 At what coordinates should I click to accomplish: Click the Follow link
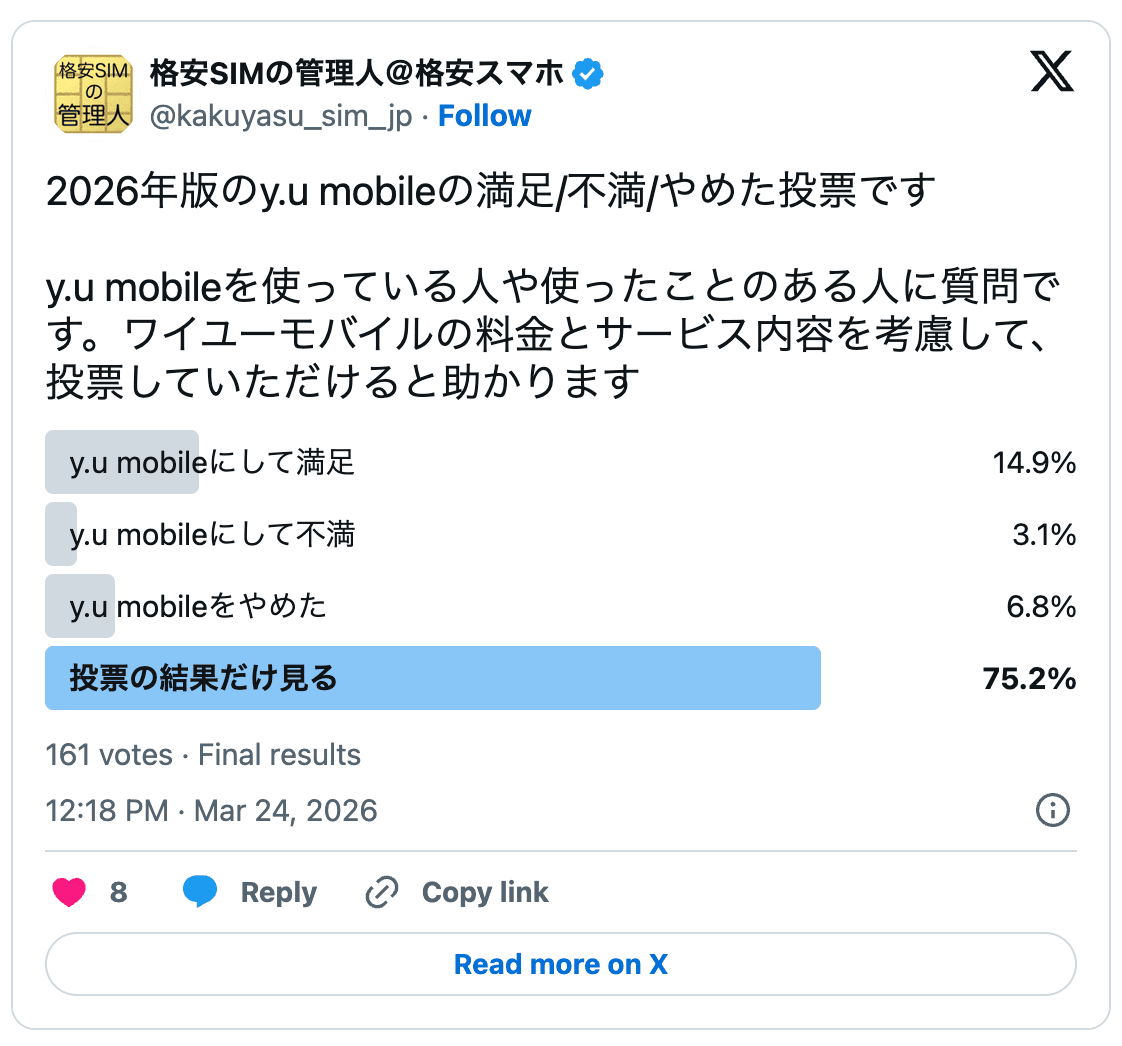[485, 116]
